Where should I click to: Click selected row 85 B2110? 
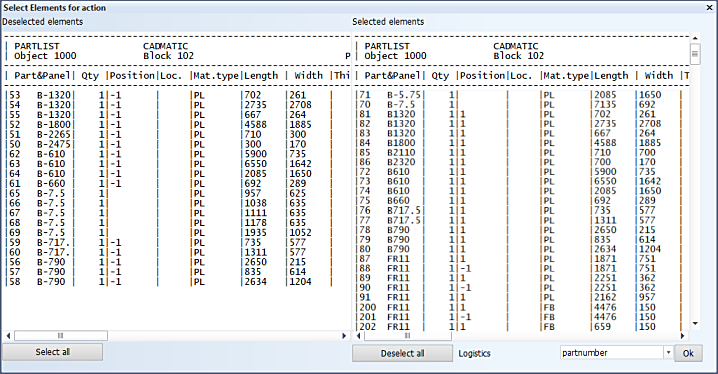(x=522, y=152)
